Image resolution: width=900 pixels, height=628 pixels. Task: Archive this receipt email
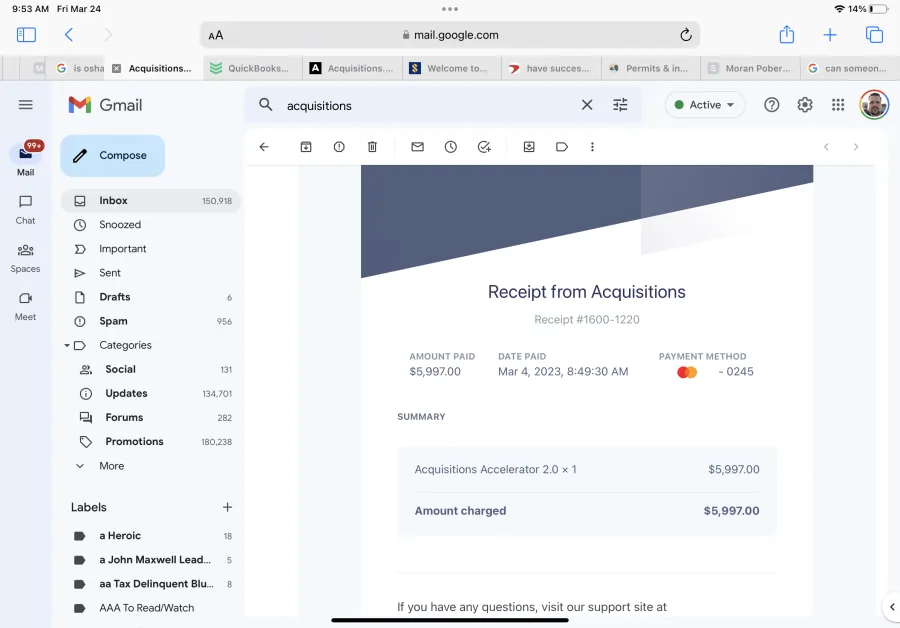(x=306, y=147)
